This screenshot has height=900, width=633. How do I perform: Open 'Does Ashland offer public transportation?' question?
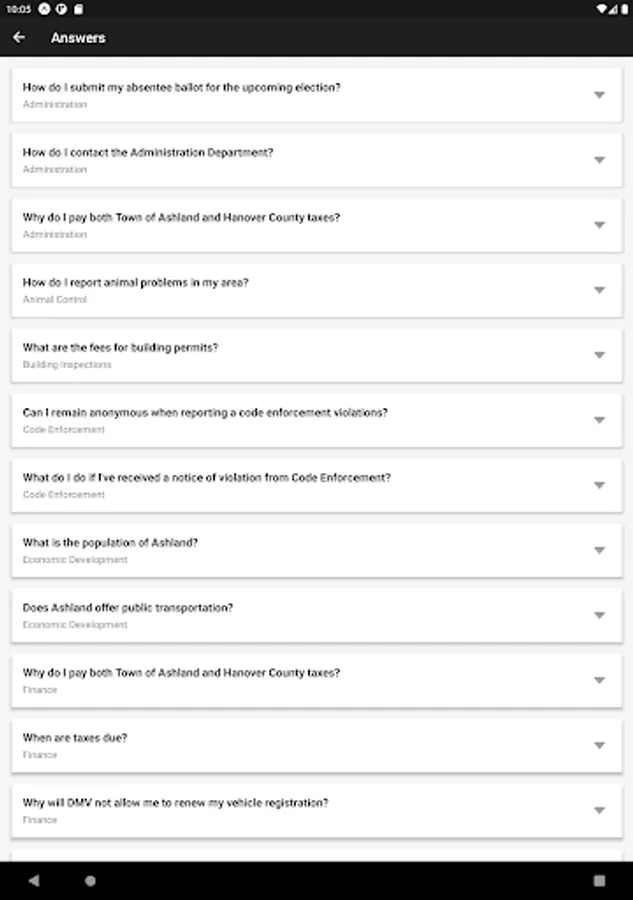click(x=128, y=608)
